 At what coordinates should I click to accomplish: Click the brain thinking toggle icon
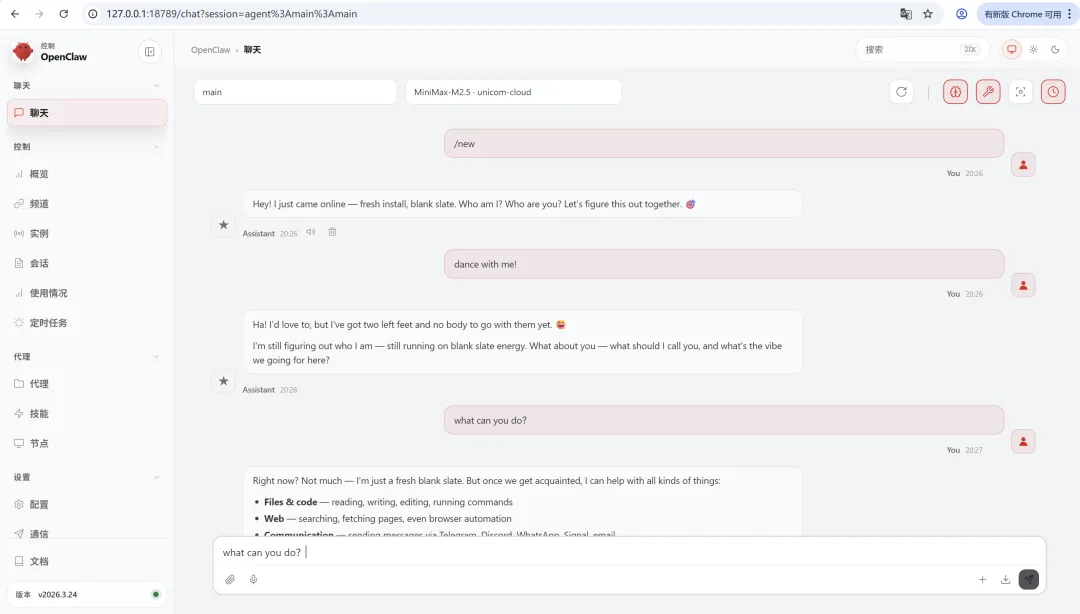point(955,92)
